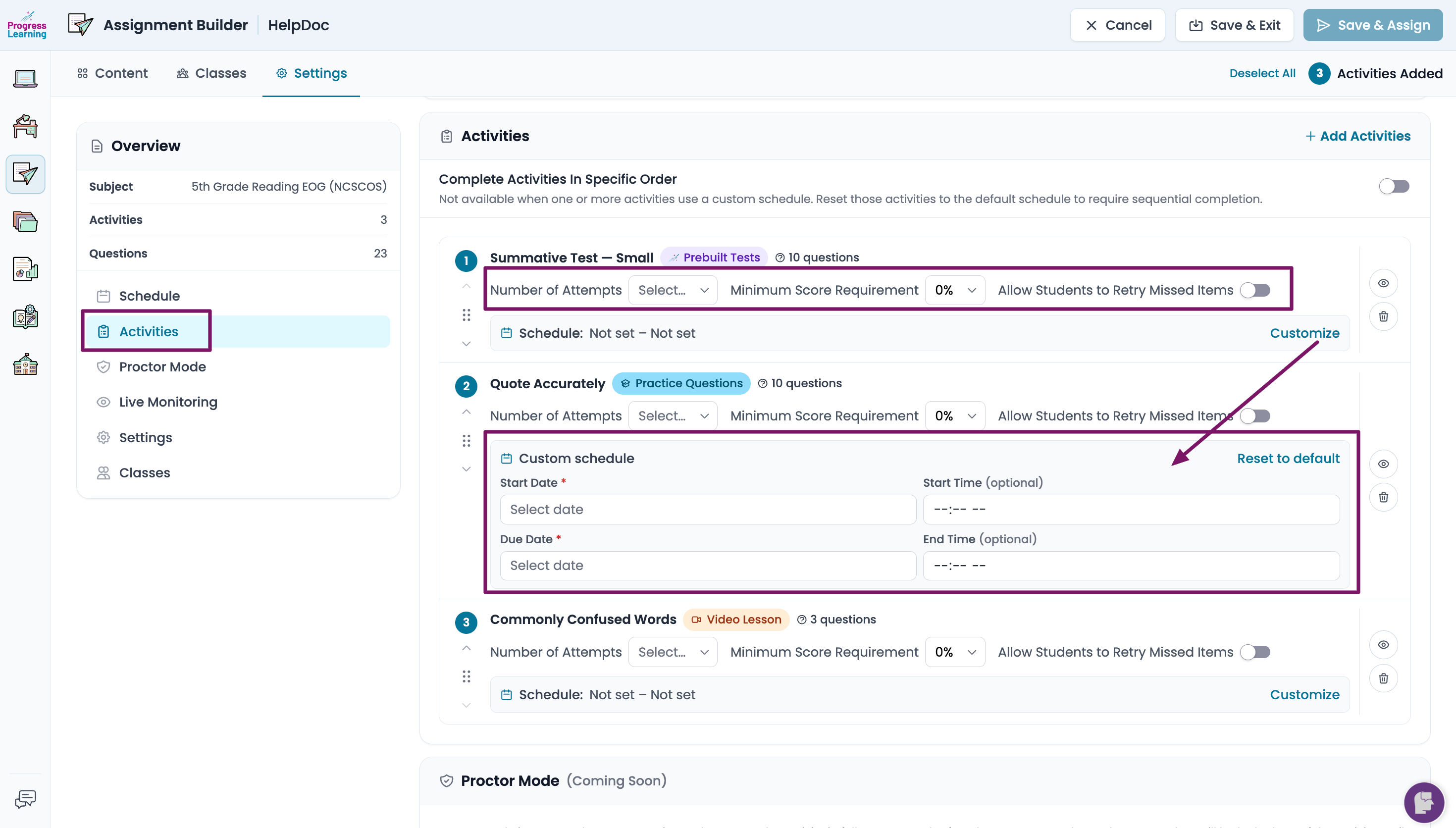The height and width of the screenshot is (828, 1456).
Task: Switch to the Classes tab
Action: click(x=211, y=73)
